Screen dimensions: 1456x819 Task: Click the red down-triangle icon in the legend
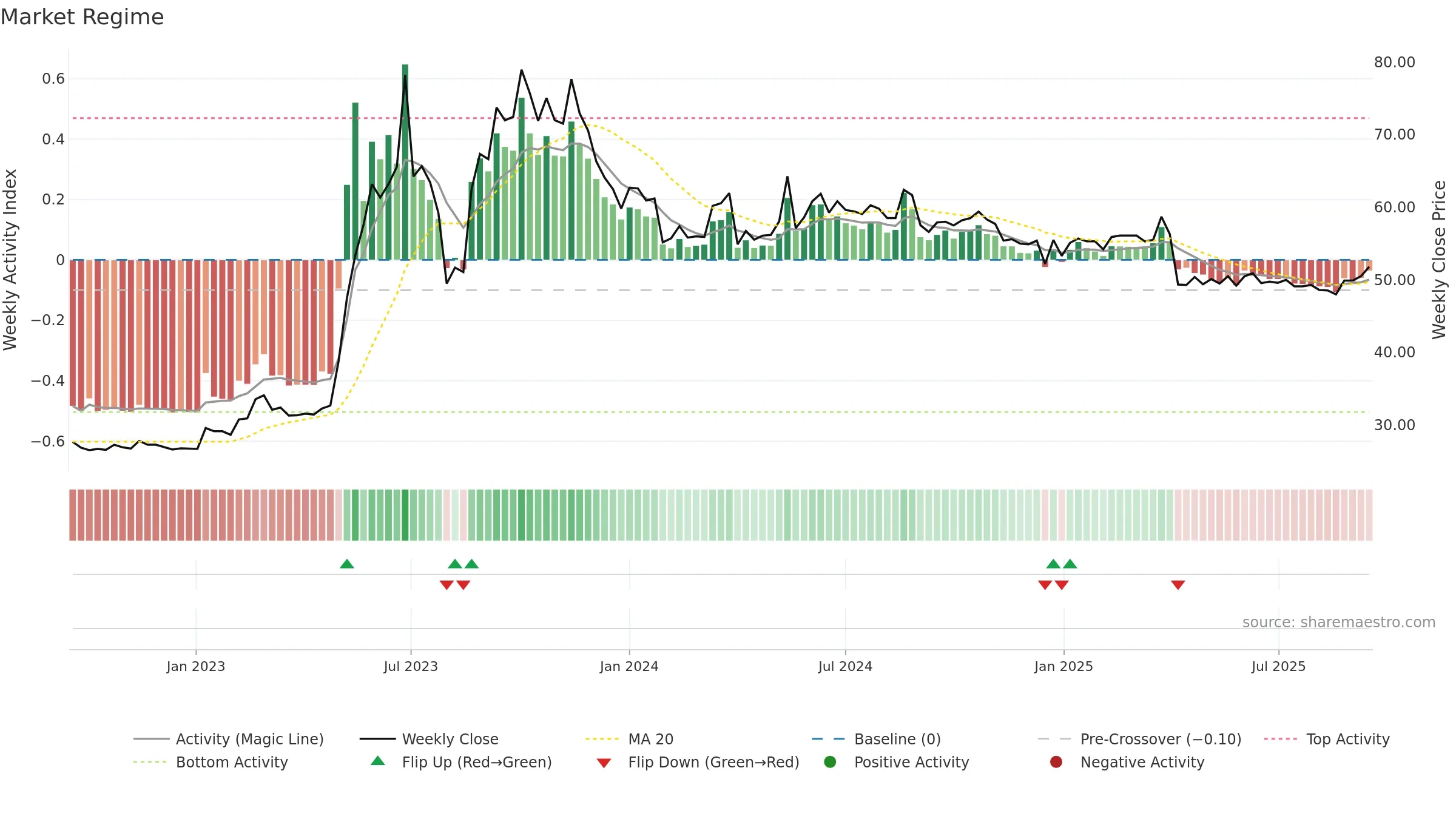tap(604, 763)
